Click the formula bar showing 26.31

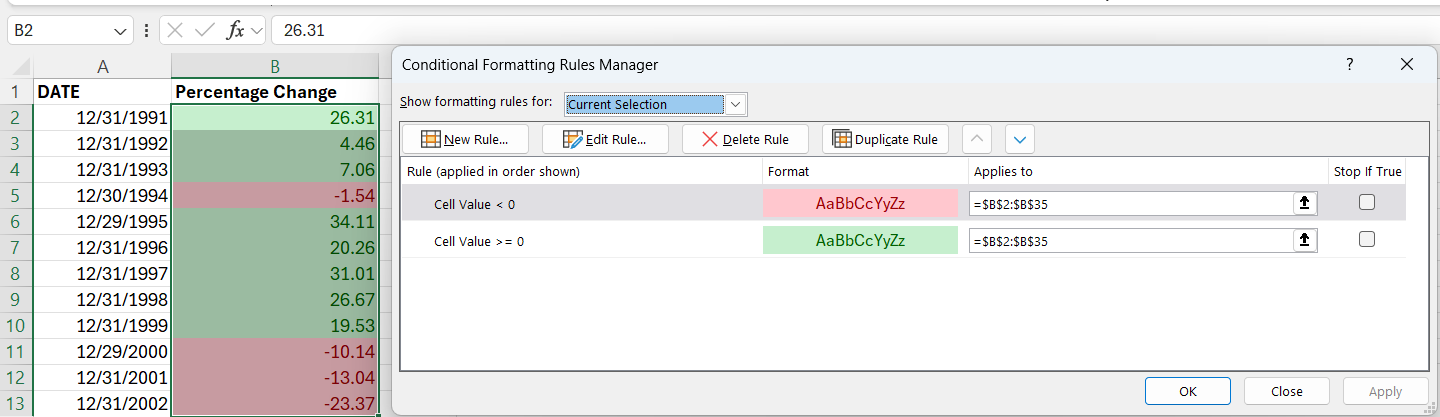coord(855,31)
